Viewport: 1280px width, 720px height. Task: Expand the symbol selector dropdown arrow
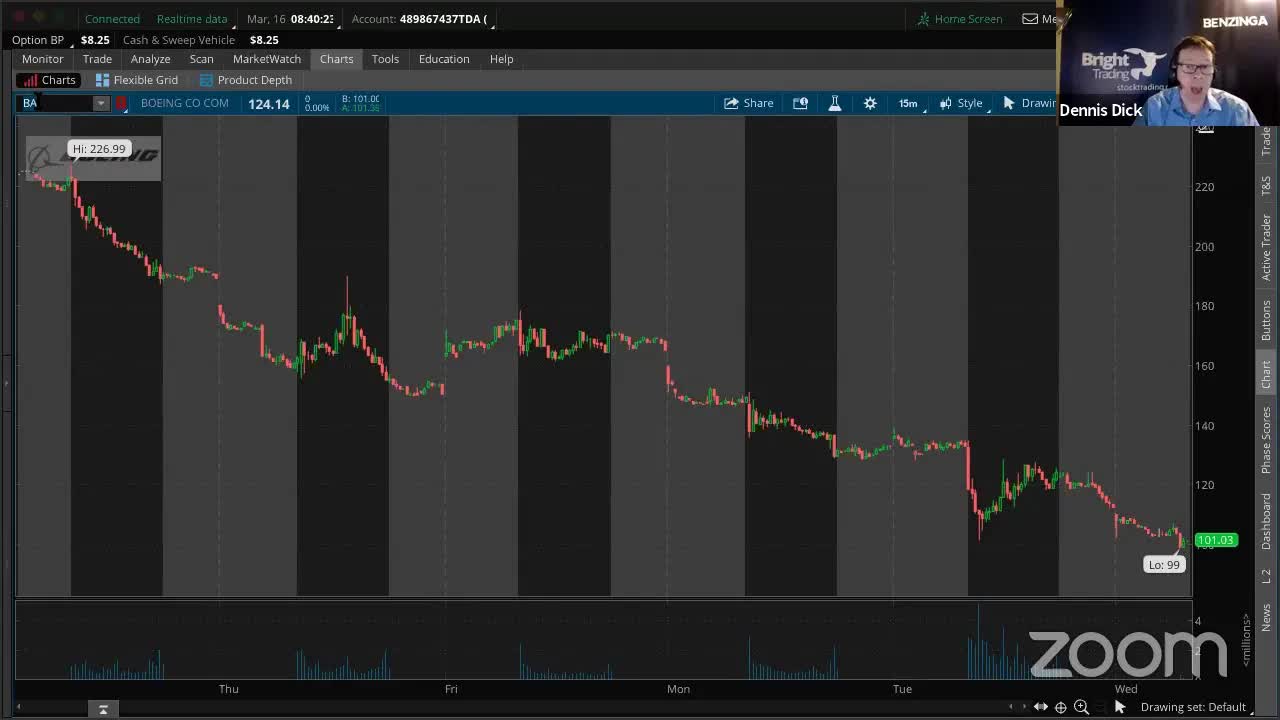(101, 103)
